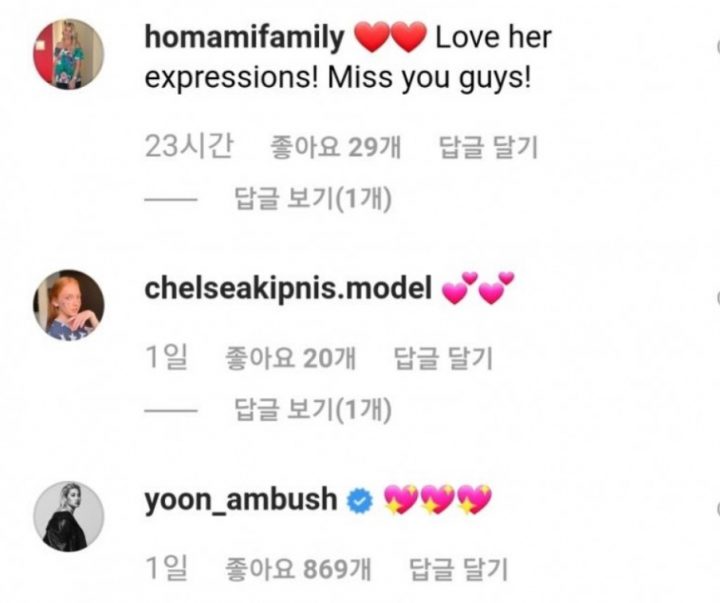Click the chelseakipnis.model username

[x=288, y=289]
